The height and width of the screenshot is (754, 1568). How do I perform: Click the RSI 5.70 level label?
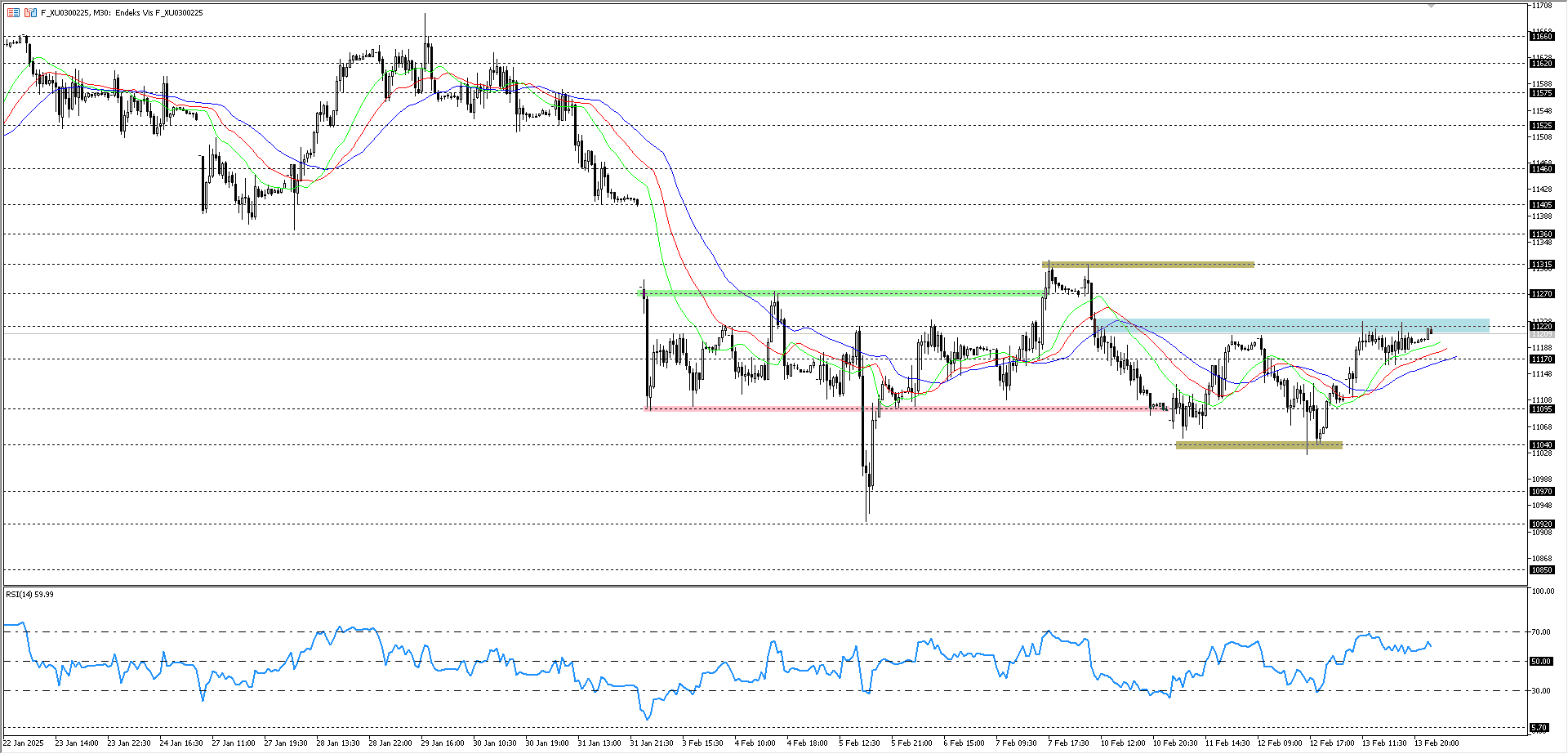click(1539, 727)
